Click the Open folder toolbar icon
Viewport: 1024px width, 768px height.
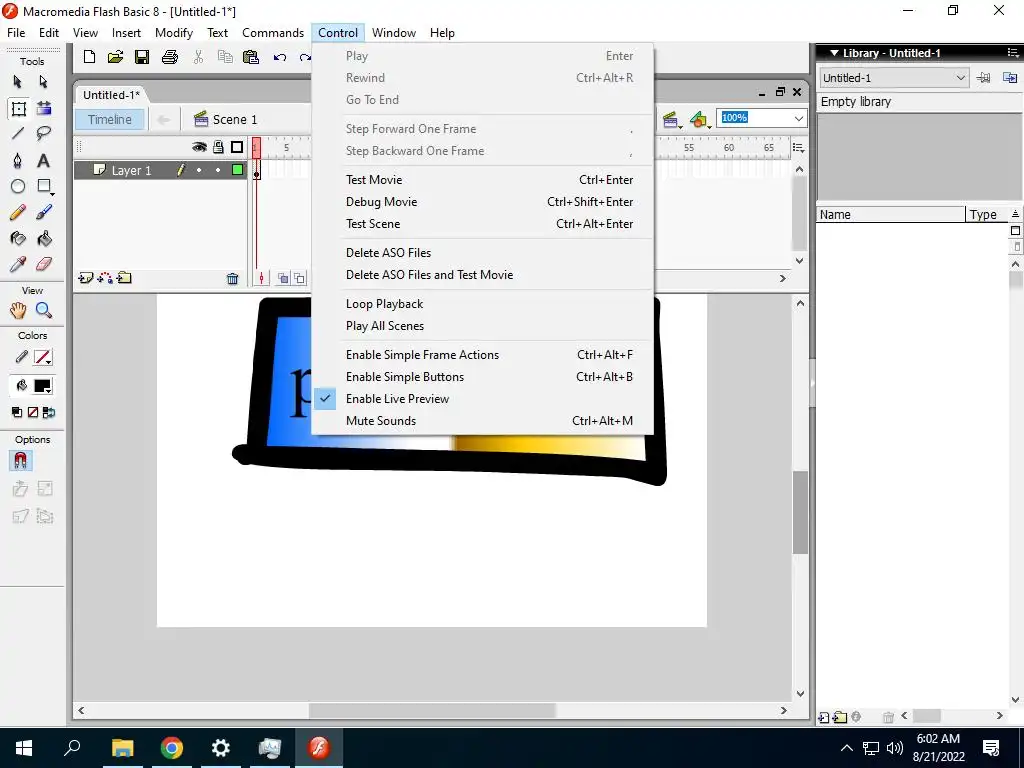(116, 57)
